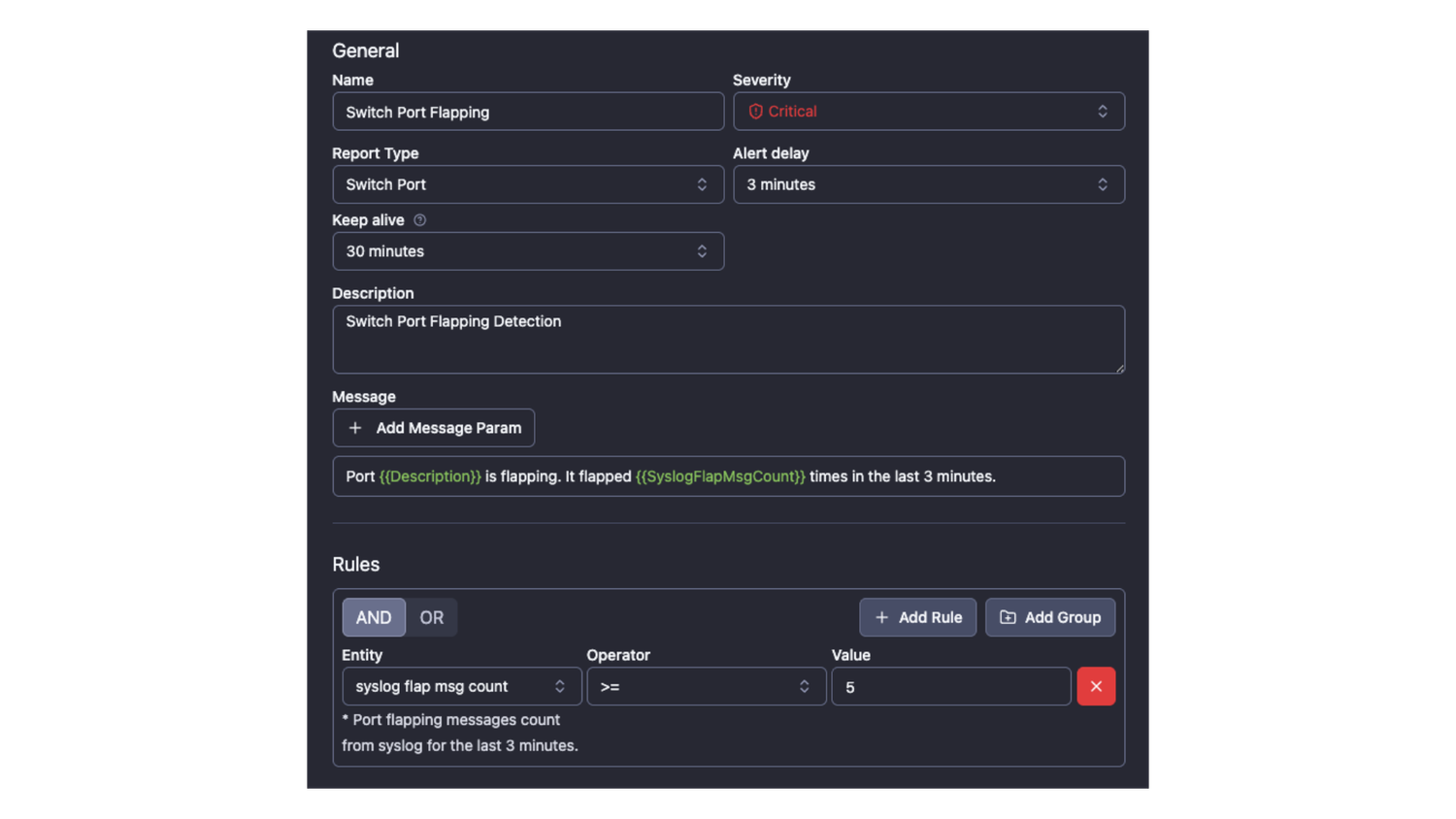
Task: Open the Alert delay dropdown
Action: (929, 184)
